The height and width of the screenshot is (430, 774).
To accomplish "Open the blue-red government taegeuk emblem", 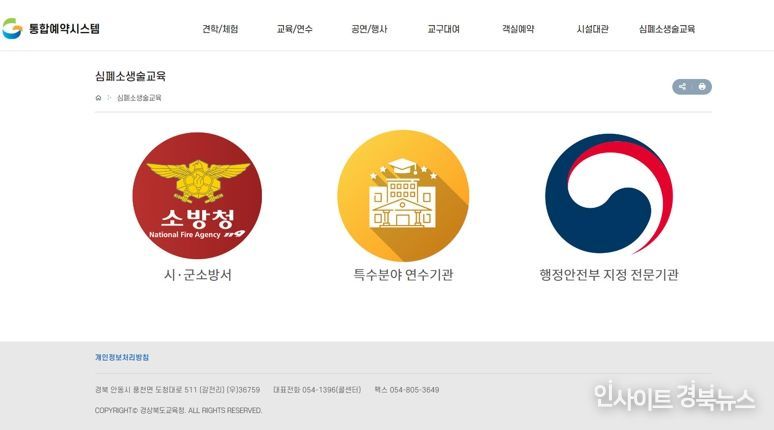I will 609,194.
